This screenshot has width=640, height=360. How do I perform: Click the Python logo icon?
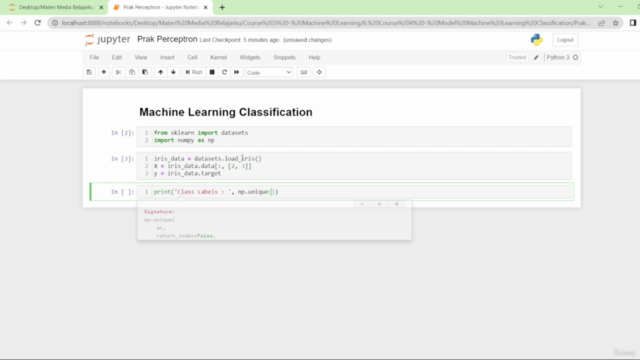537,40
